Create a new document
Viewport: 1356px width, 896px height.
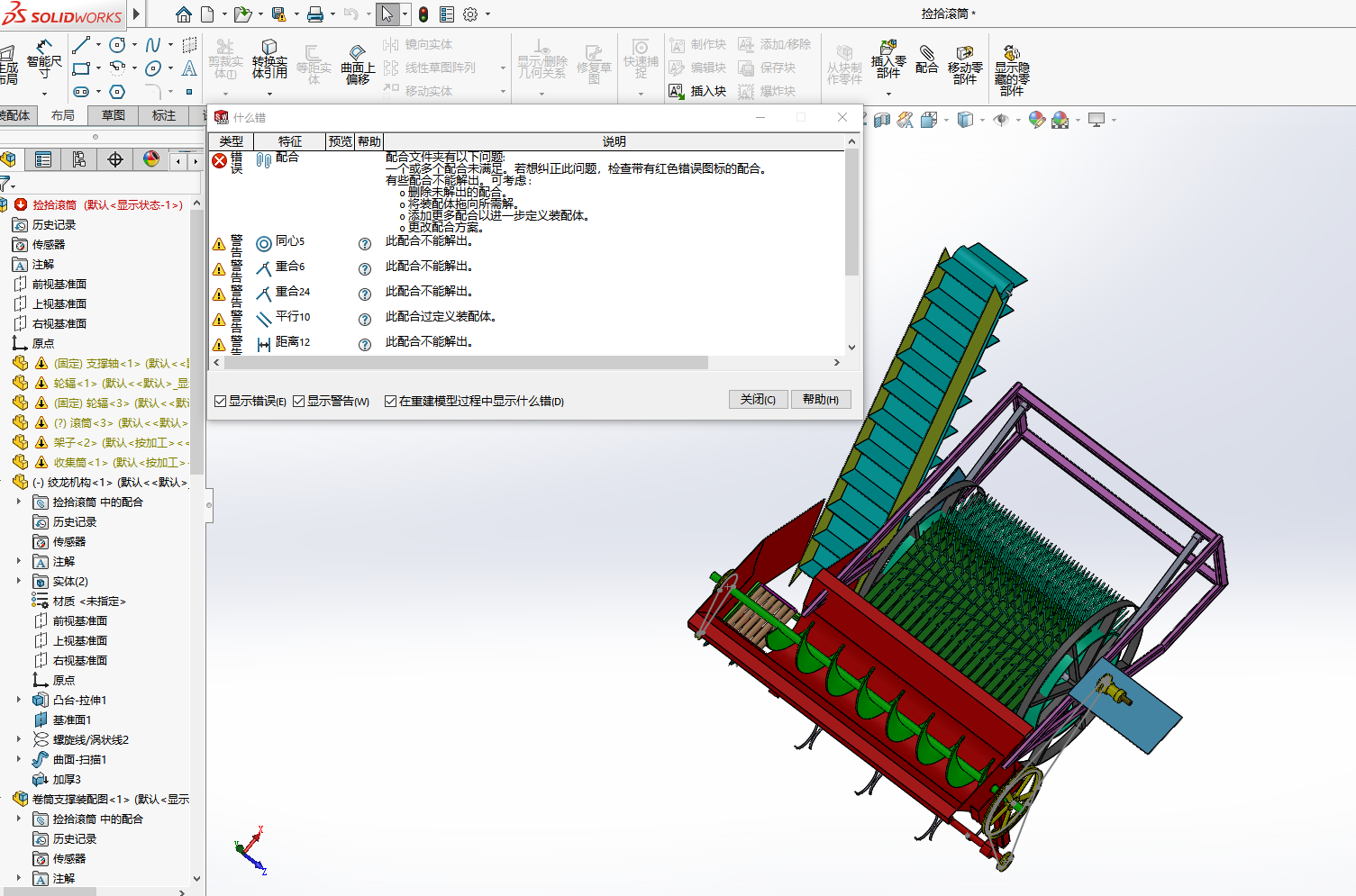click(207, 14)
